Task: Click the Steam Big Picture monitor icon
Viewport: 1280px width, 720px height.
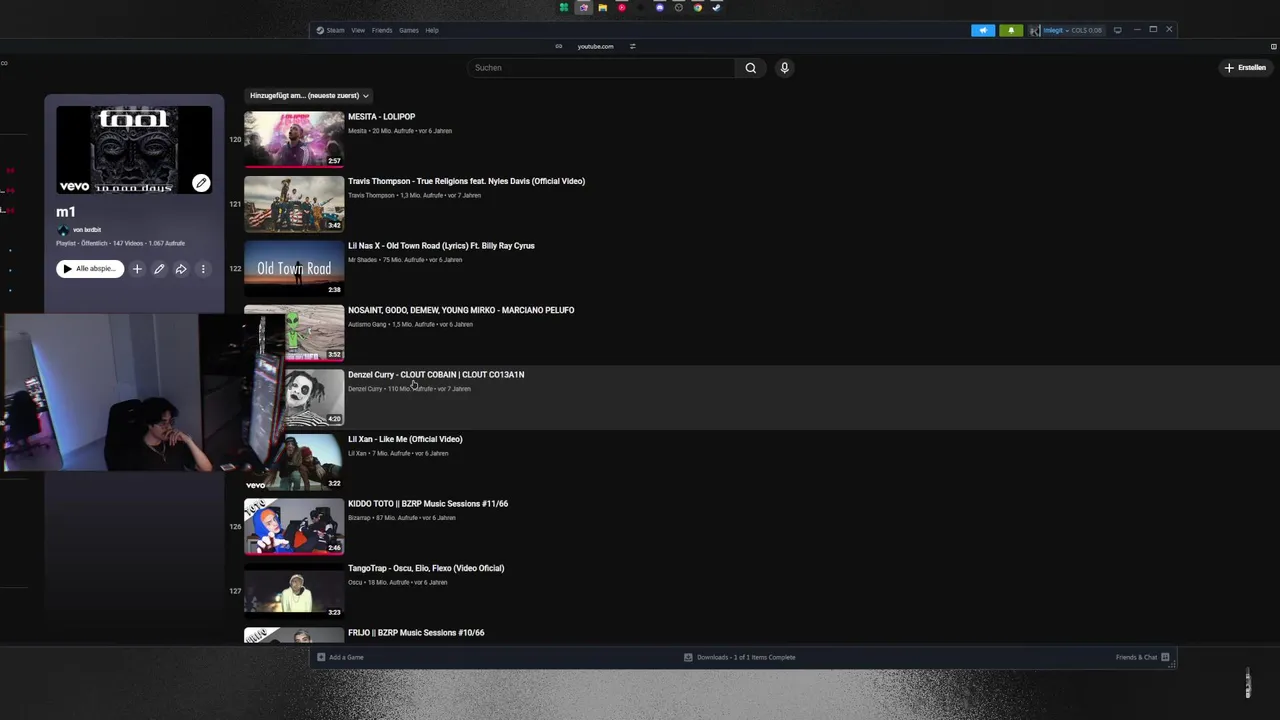Action: (x=1117, y=30)
